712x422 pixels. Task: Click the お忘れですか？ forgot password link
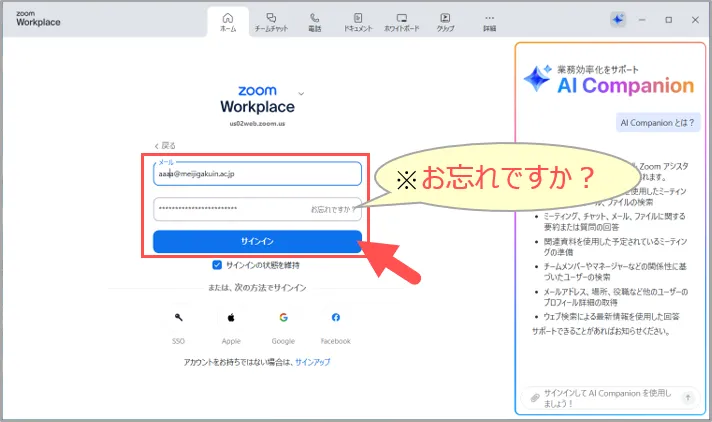tap(333, 209)
